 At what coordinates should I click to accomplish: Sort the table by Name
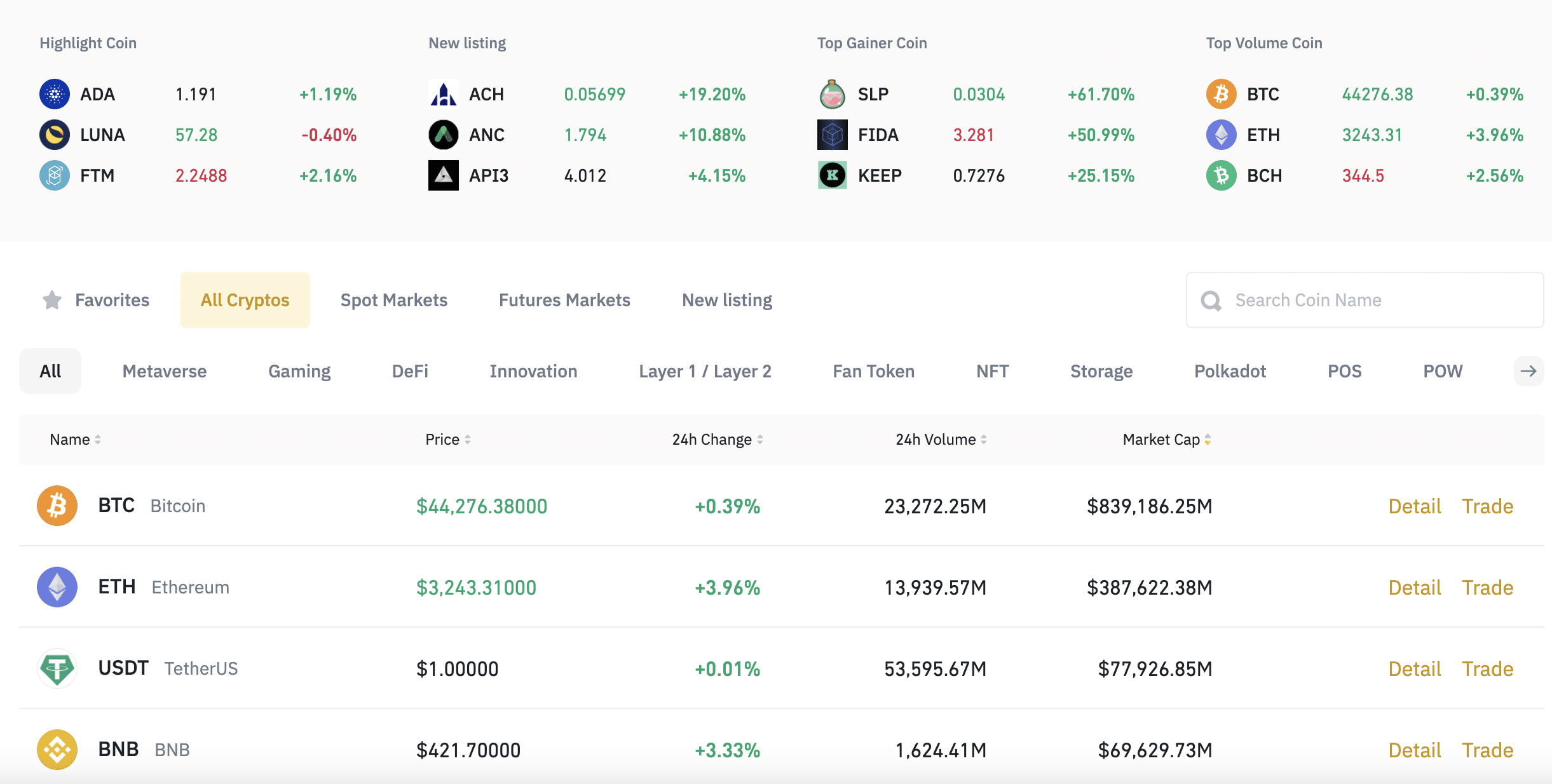coord(75,440)
